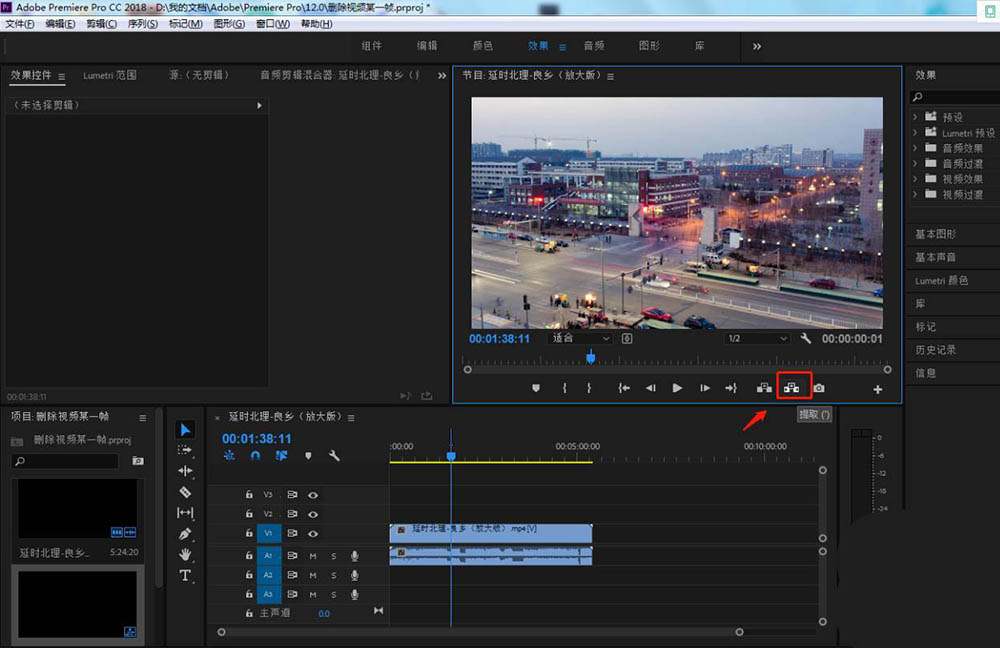Select the Razor tool in the toolbox
Screen dimensions: 1000x648
pos(185,492)
